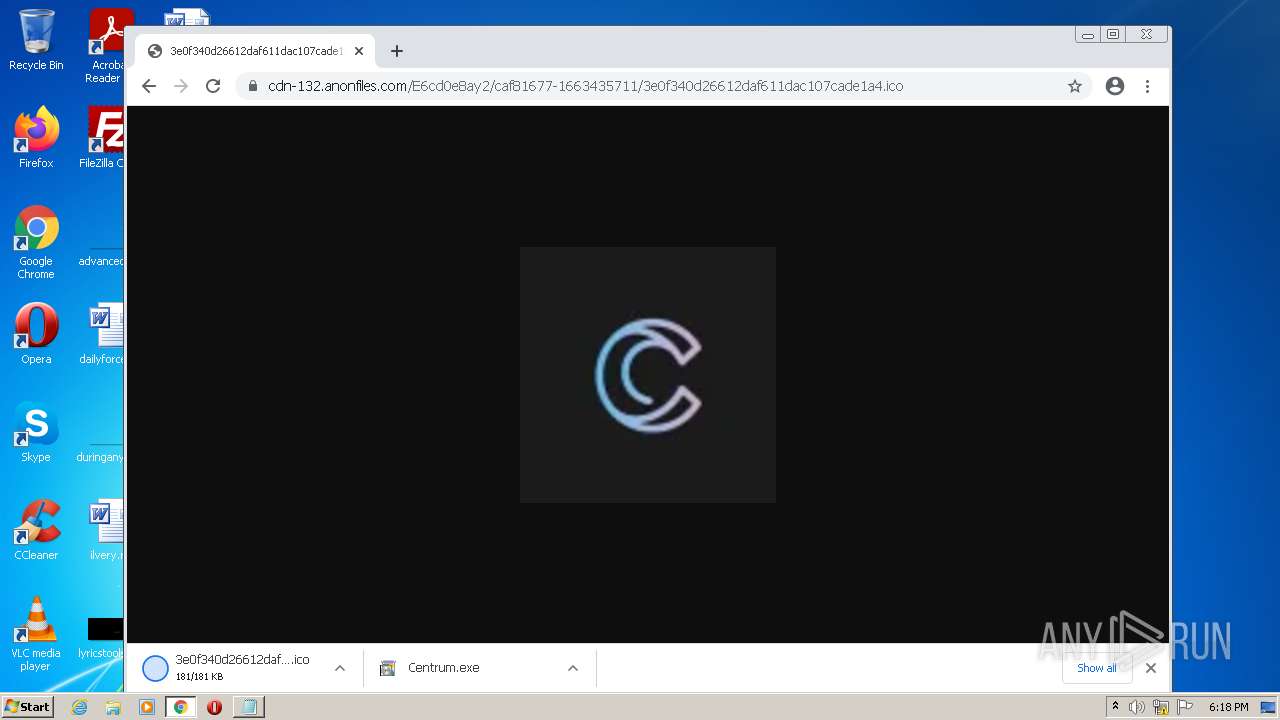This screenshot has width=1280, height=720.
Task: Select the 3e0f340d26612daf611dac107cade1 tab
Action: click(x=254, y=51)
